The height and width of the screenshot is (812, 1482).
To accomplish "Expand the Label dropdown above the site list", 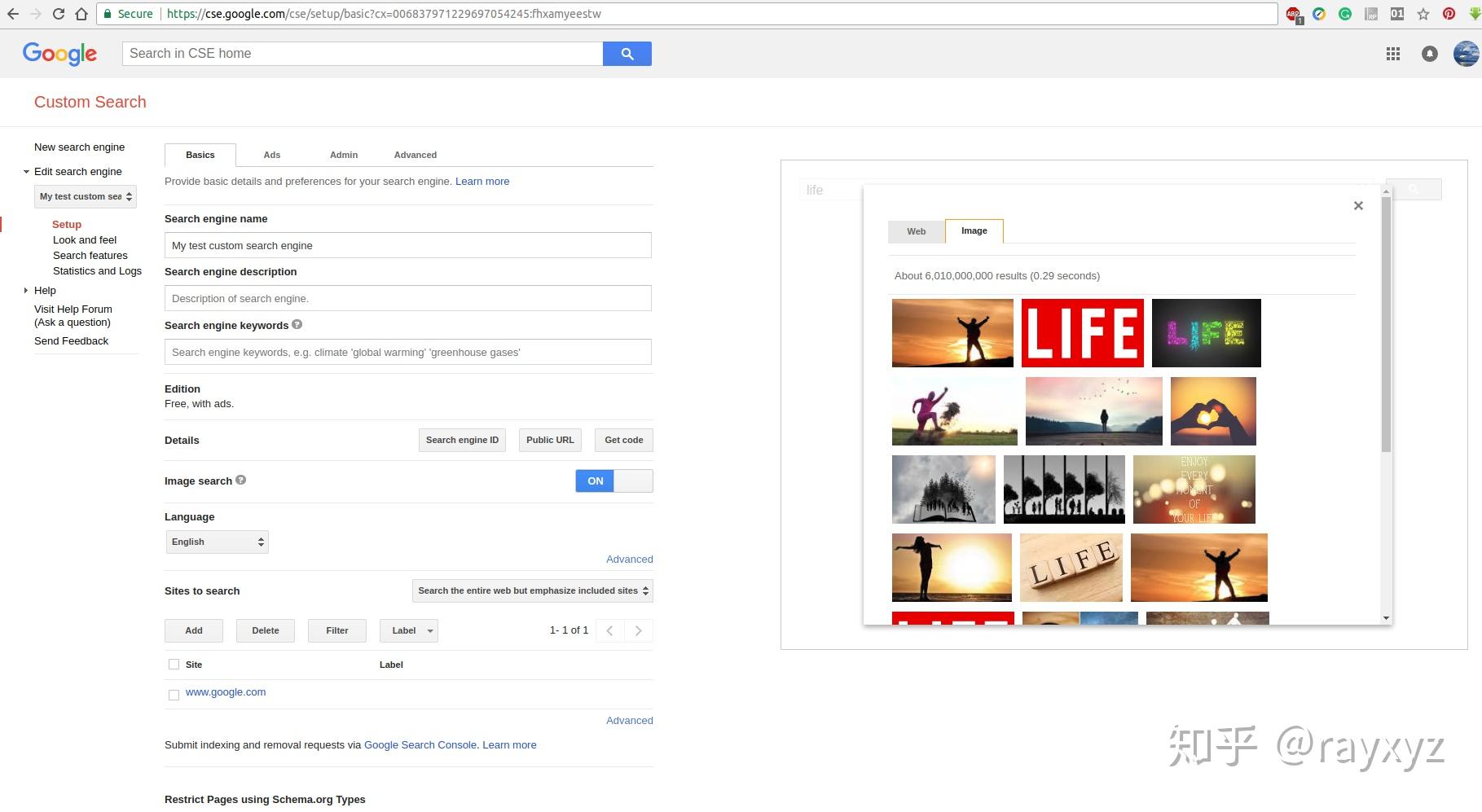I will [x=408, y=630].
